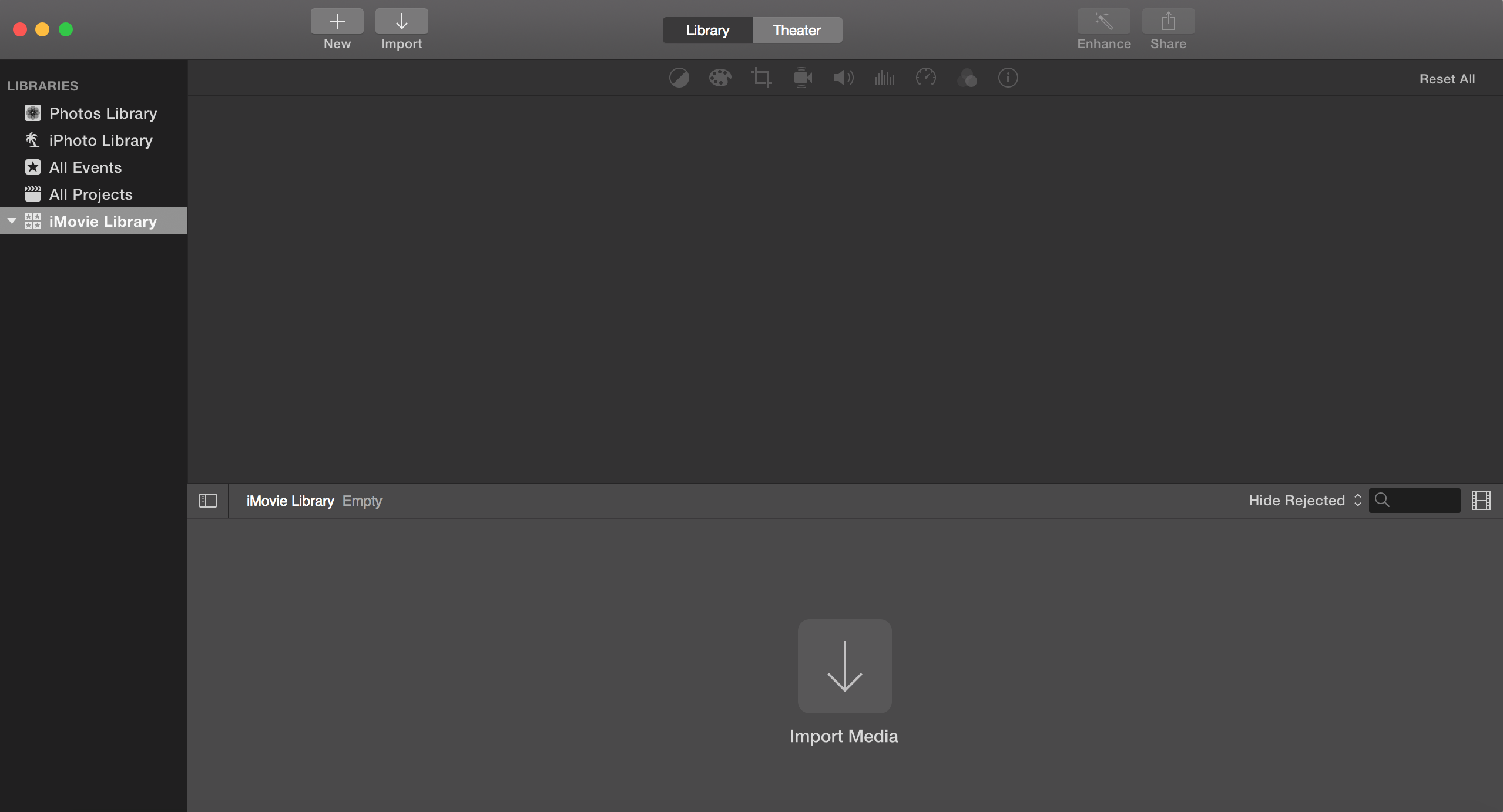
Task: Open the Hide Rejected filter dropdown
Action: [1304, 501]
